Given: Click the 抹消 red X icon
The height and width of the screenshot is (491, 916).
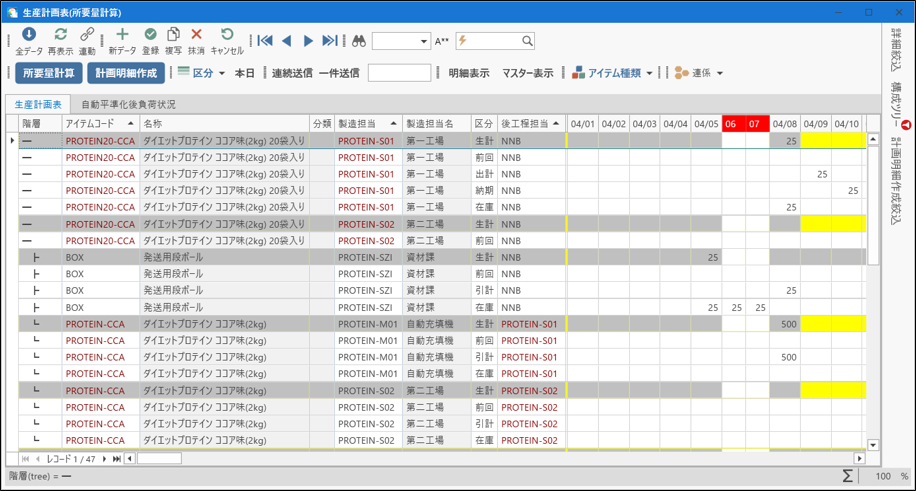Looking at the screenshot, I should click(x=196, y=36).
